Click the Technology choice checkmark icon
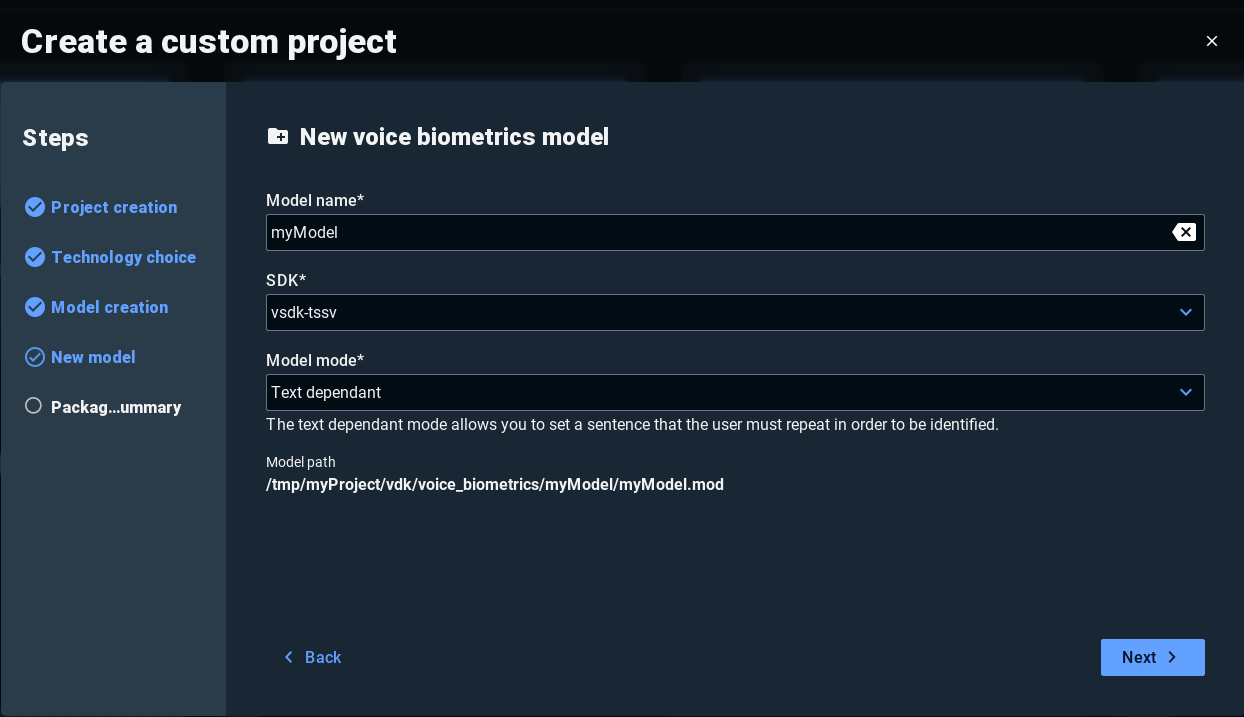The height and width of the screenshot is (717, 1244). tap(35, 257)
